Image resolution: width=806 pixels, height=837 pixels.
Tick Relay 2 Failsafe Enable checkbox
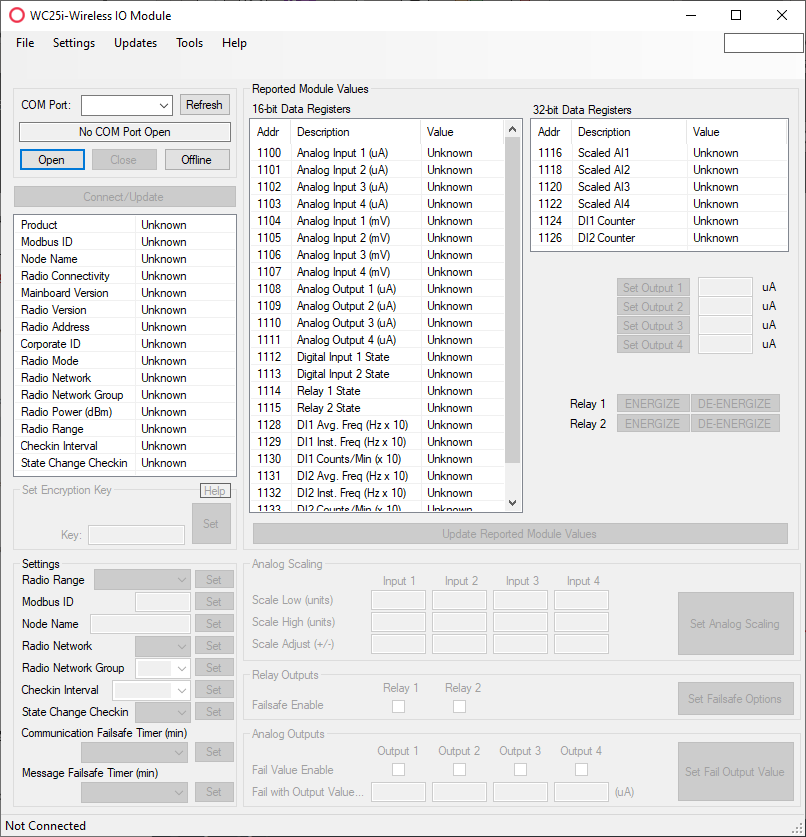click(x=459, y=706)
